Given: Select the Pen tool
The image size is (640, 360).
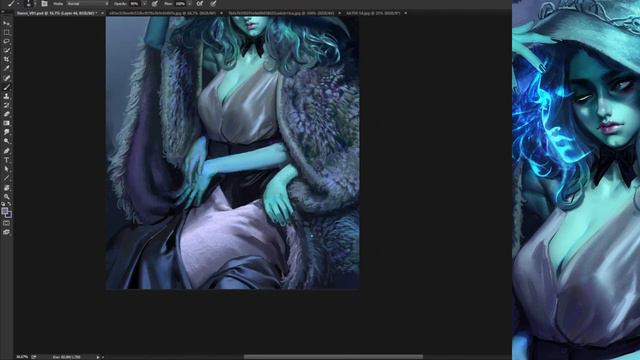Looking at the screenshot, I should 7,151.
